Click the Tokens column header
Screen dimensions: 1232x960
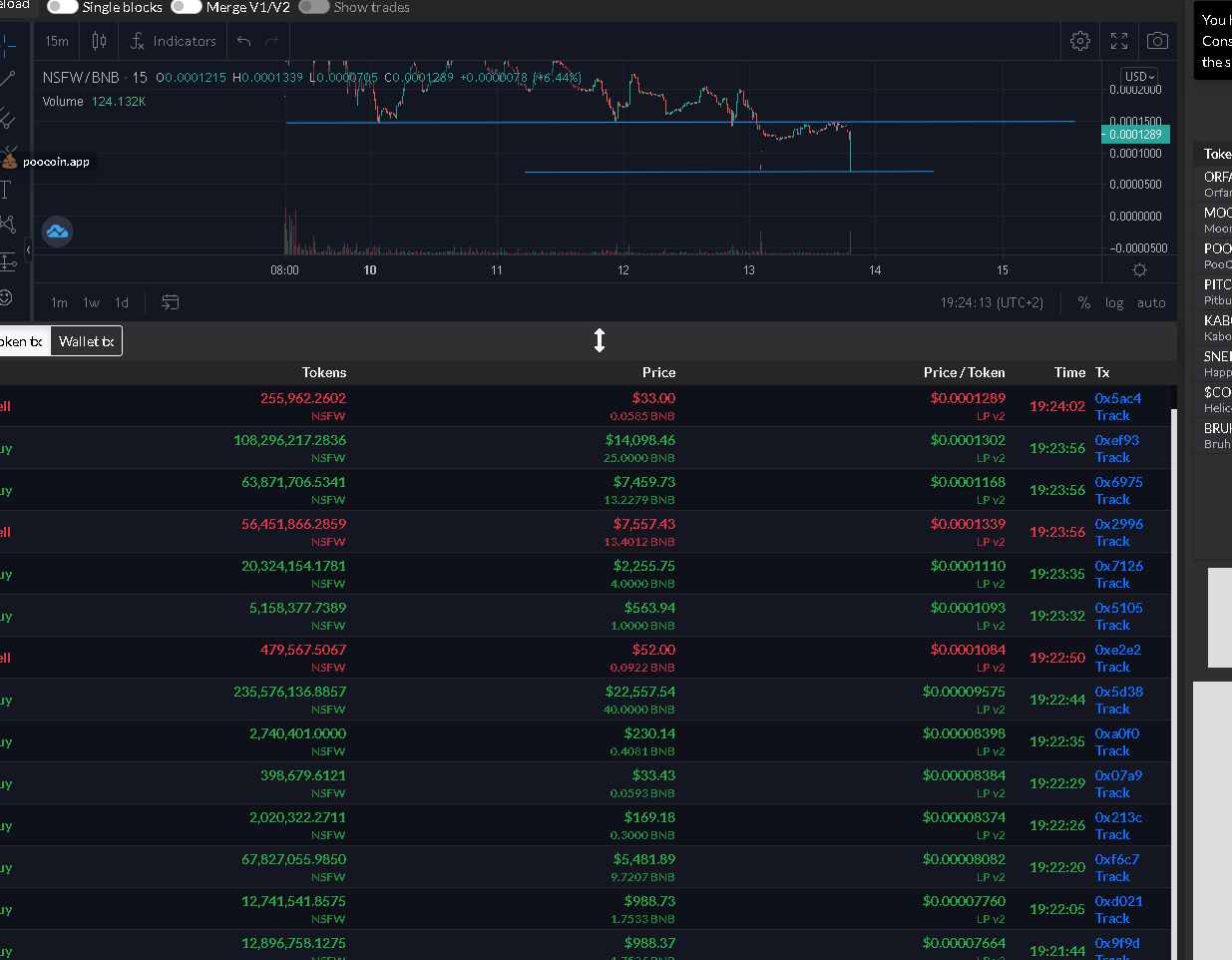tap(324, 372)
